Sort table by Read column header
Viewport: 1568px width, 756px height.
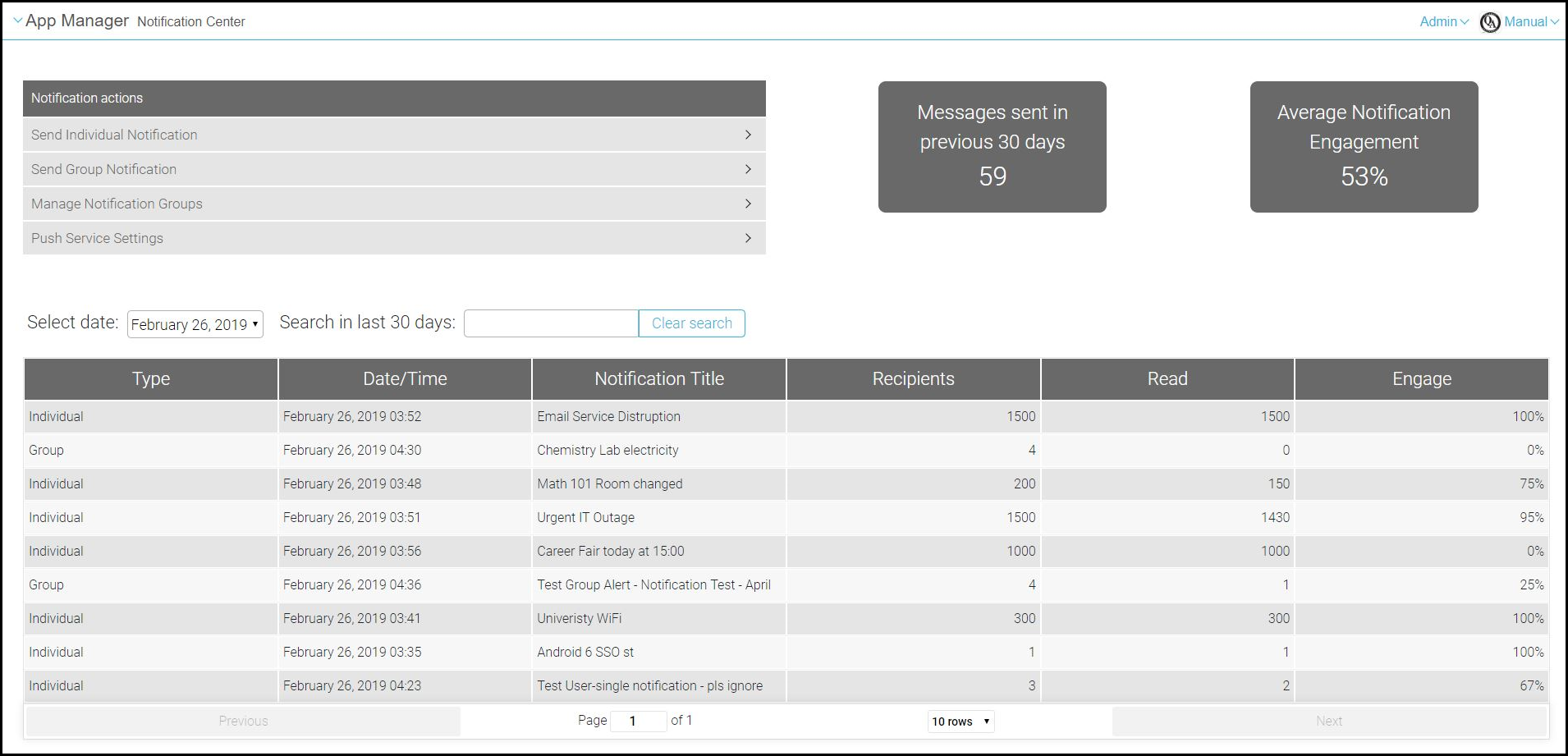[x=1167, y=378]
